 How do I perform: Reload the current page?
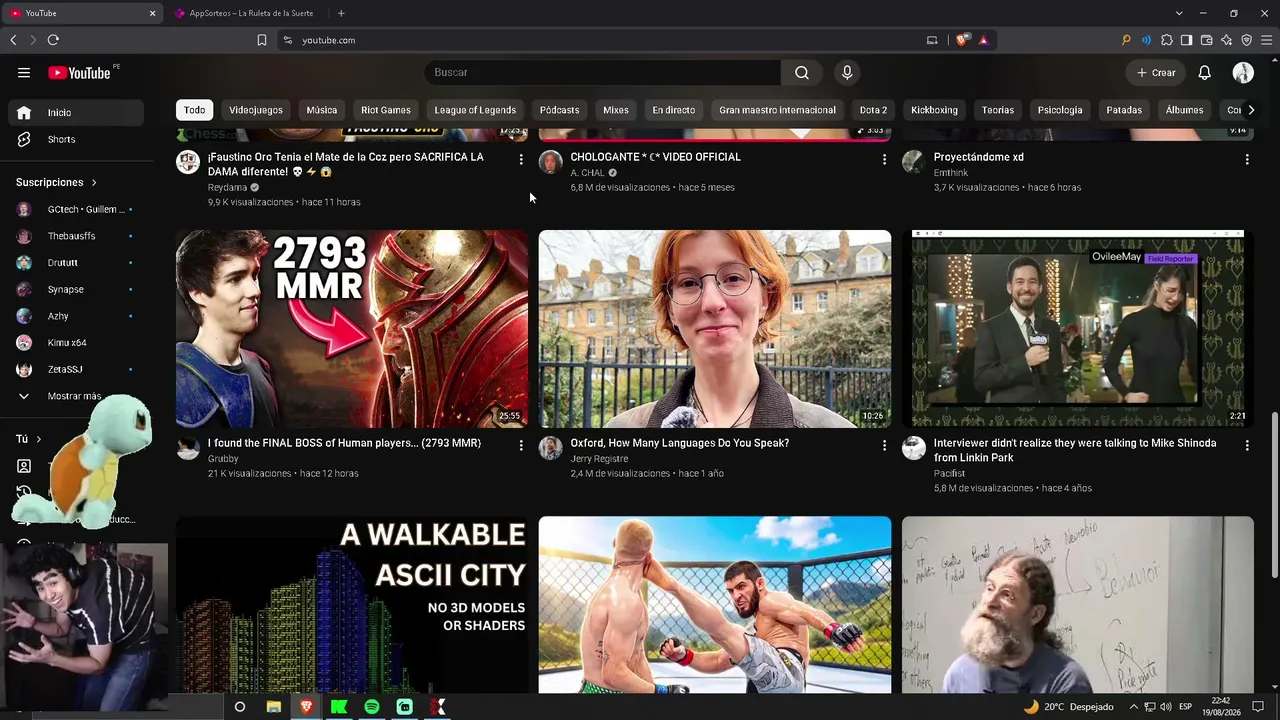(53, 40)
